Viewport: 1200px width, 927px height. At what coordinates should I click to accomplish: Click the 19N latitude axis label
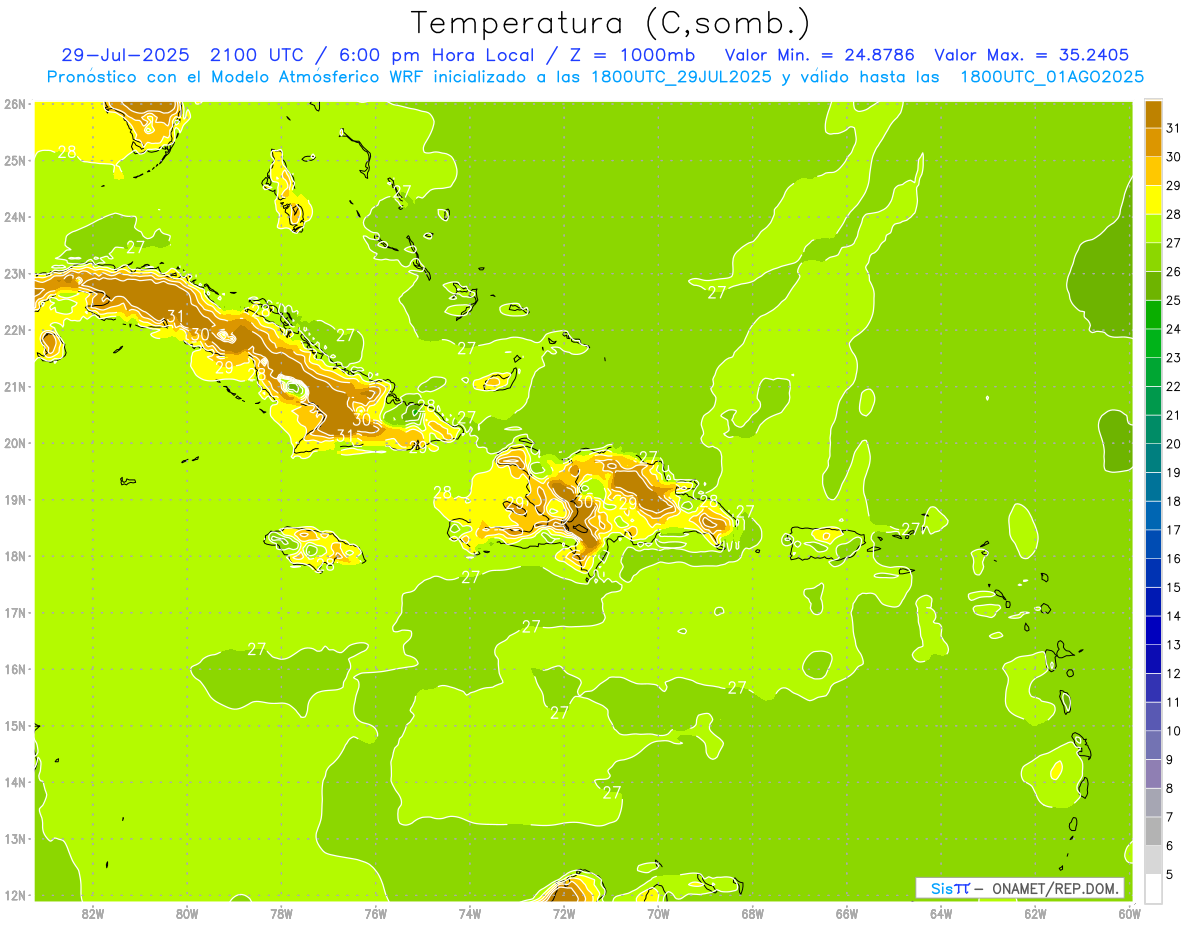pyautogui.click(x=15, y=499)
